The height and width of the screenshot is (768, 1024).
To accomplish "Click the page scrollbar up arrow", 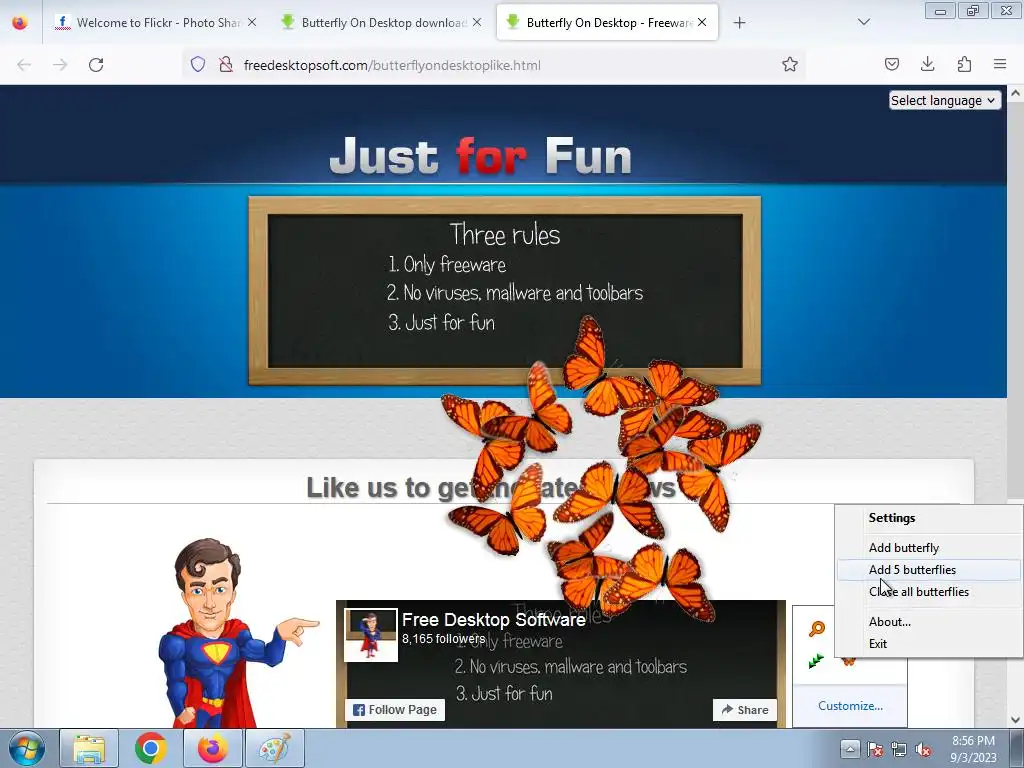I will (x=1016, y=93).
